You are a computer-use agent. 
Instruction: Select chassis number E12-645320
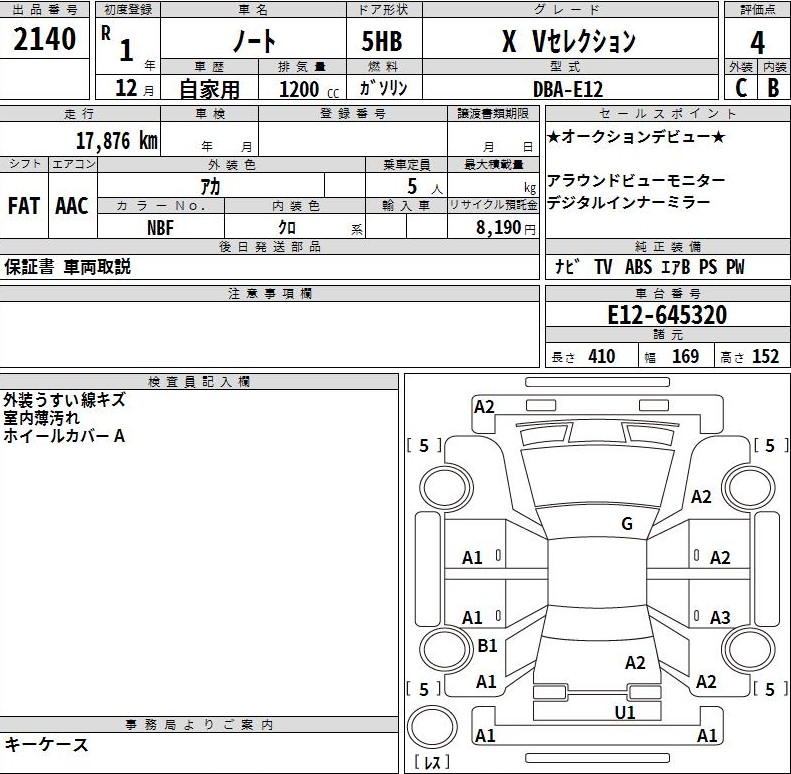point(667,315)
